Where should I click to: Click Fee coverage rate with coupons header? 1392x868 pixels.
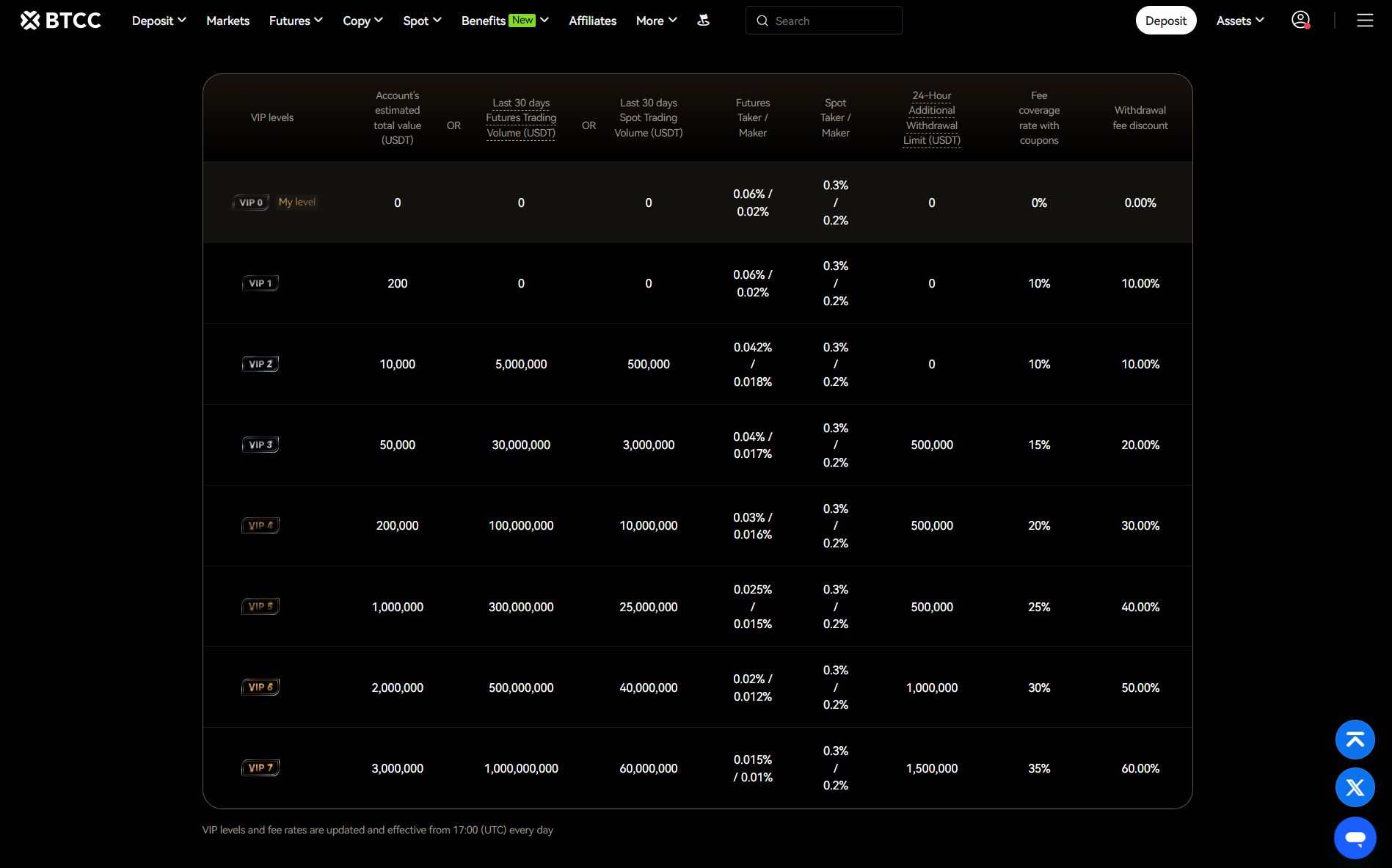tap(1039, 117)
